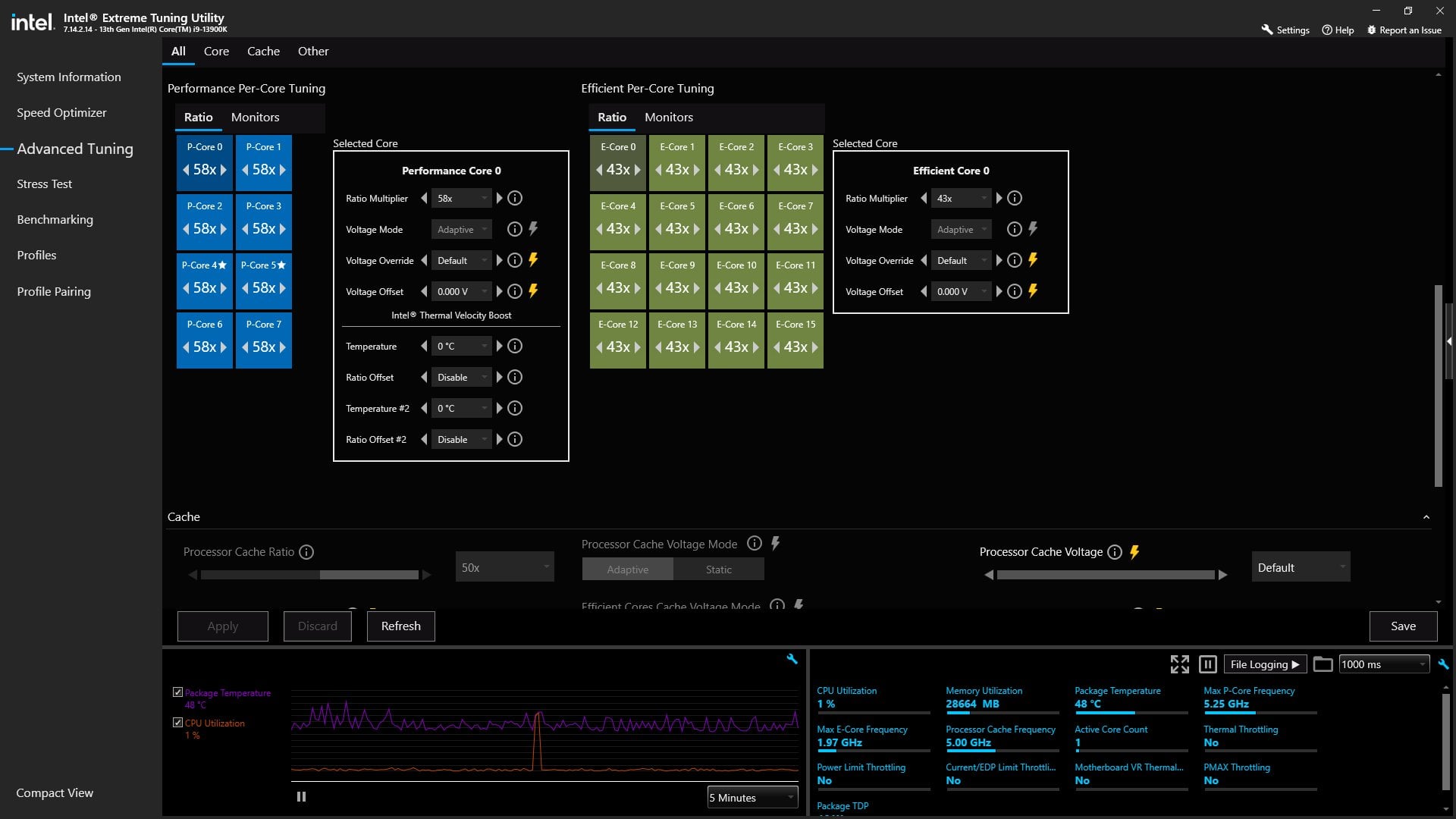Click the Report an Issue icon

coord(1371,30)
